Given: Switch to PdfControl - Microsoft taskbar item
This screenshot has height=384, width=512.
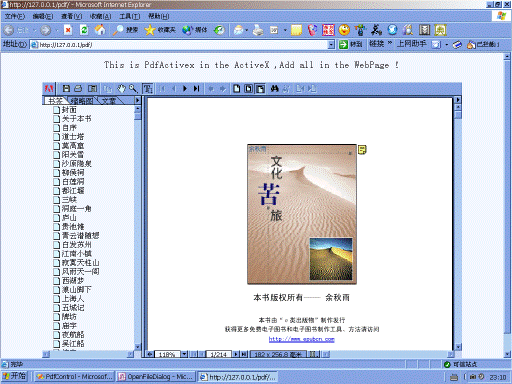Looking at the screenshot, I should (x=75, y=377).
